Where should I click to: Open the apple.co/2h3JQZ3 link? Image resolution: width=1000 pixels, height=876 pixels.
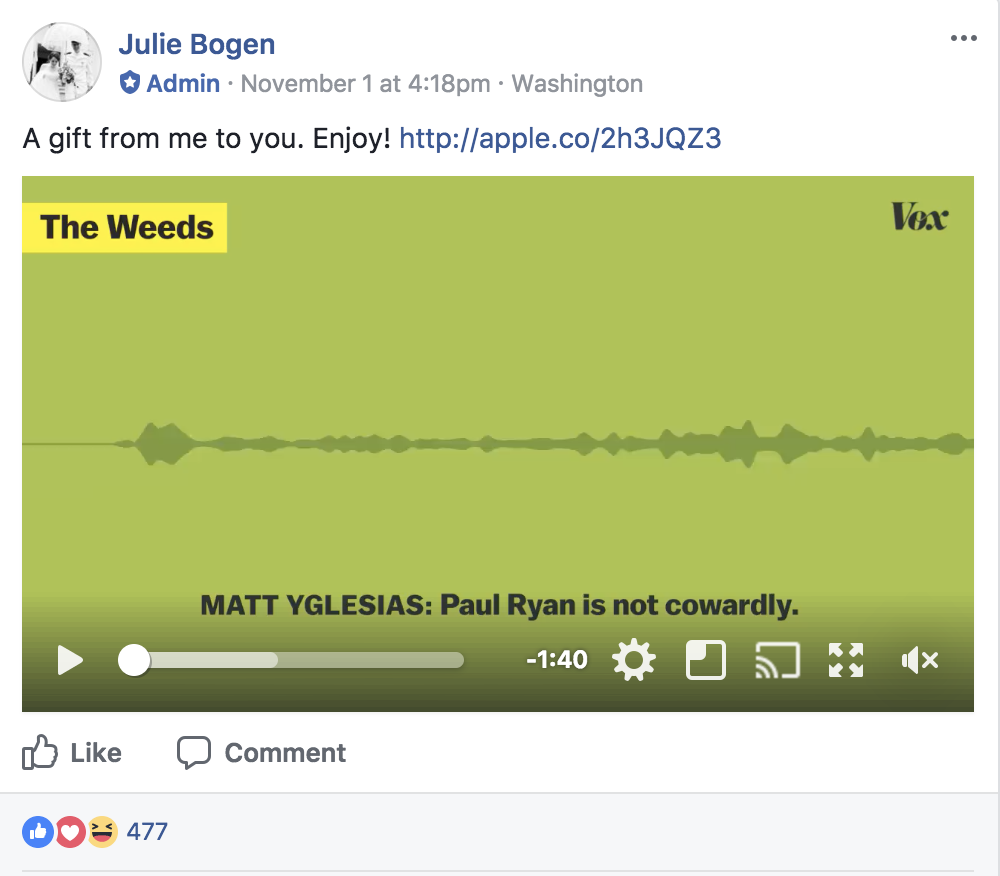(x=560, y=138)
